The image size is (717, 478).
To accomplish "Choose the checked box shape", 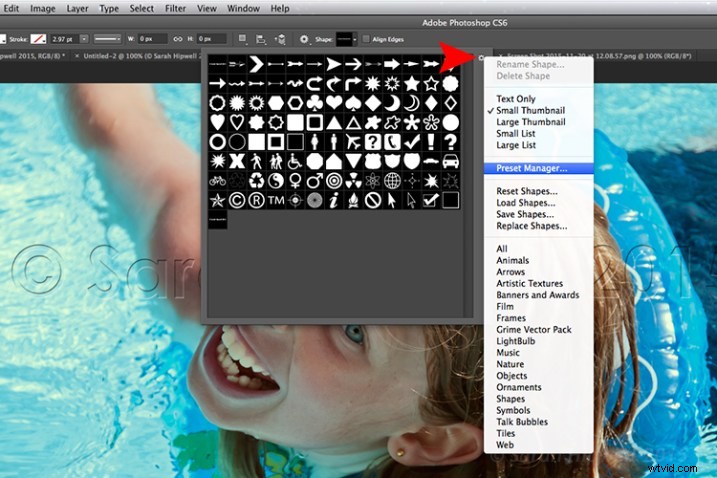I will [431, 200].
